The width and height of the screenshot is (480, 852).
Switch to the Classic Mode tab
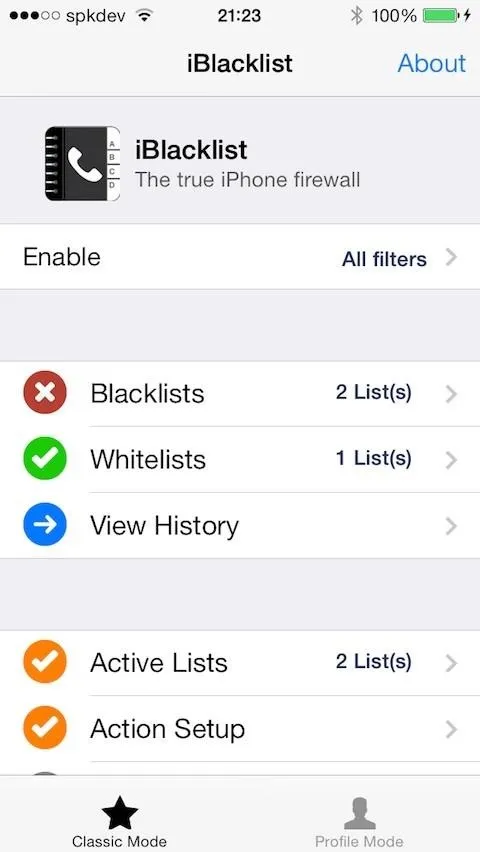[x=120, y=822]
